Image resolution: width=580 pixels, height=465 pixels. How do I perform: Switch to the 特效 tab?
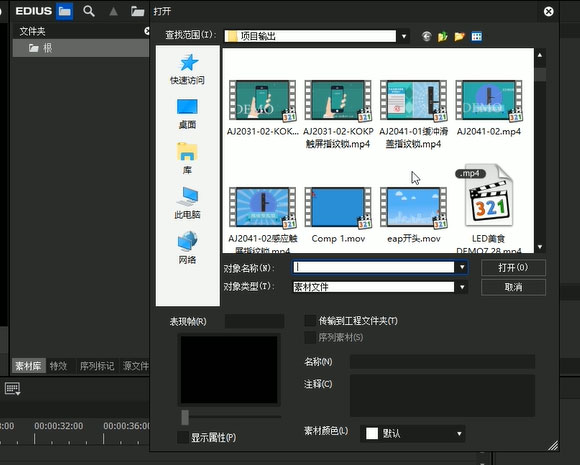58,366
